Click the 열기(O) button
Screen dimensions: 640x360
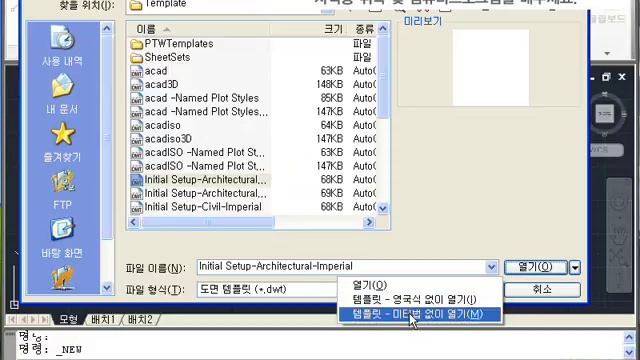pyautogui.click(x=536, y=267)
